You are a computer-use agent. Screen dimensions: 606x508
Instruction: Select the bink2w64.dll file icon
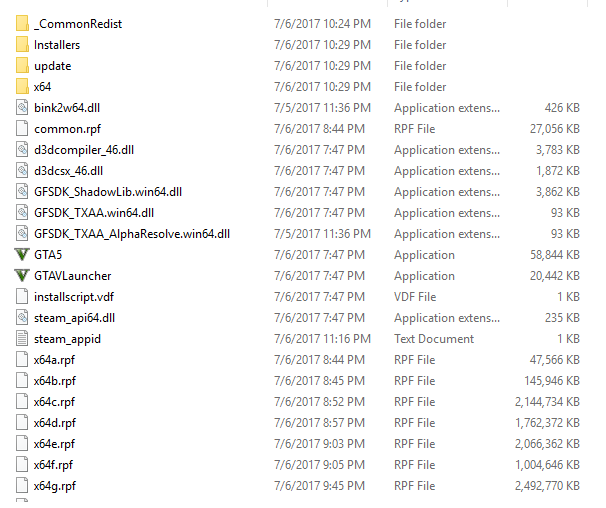click(x=22, y=107)
